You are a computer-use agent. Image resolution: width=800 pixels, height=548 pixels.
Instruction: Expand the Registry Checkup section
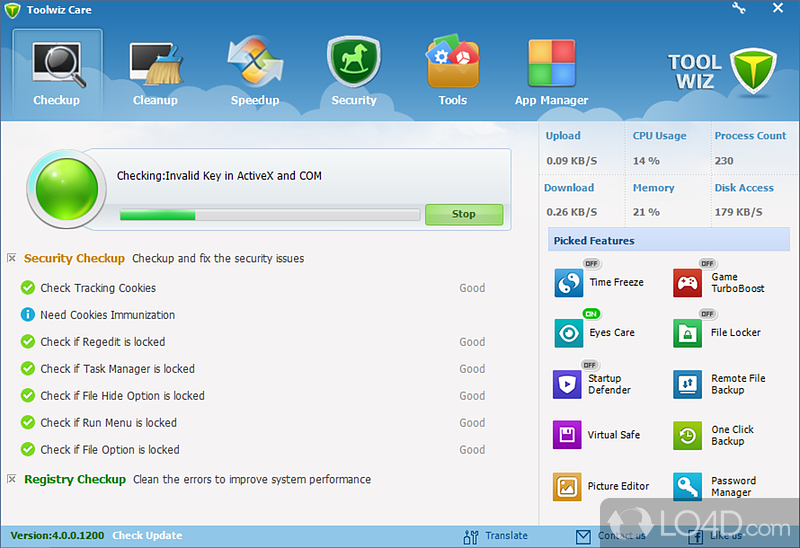[12, 479]
